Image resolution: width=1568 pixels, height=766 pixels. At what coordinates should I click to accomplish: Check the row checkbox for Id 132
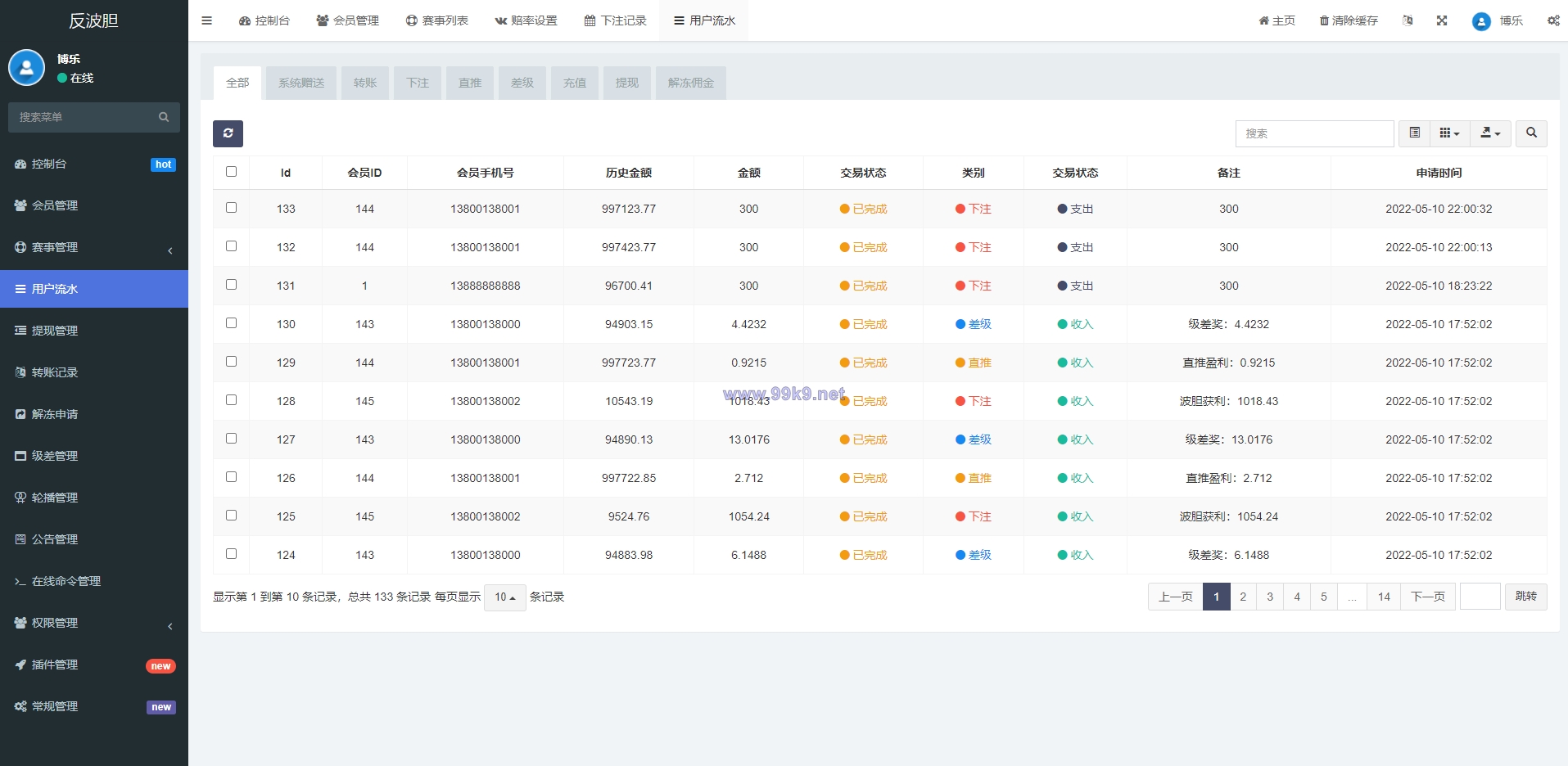[x=232, y=246]
